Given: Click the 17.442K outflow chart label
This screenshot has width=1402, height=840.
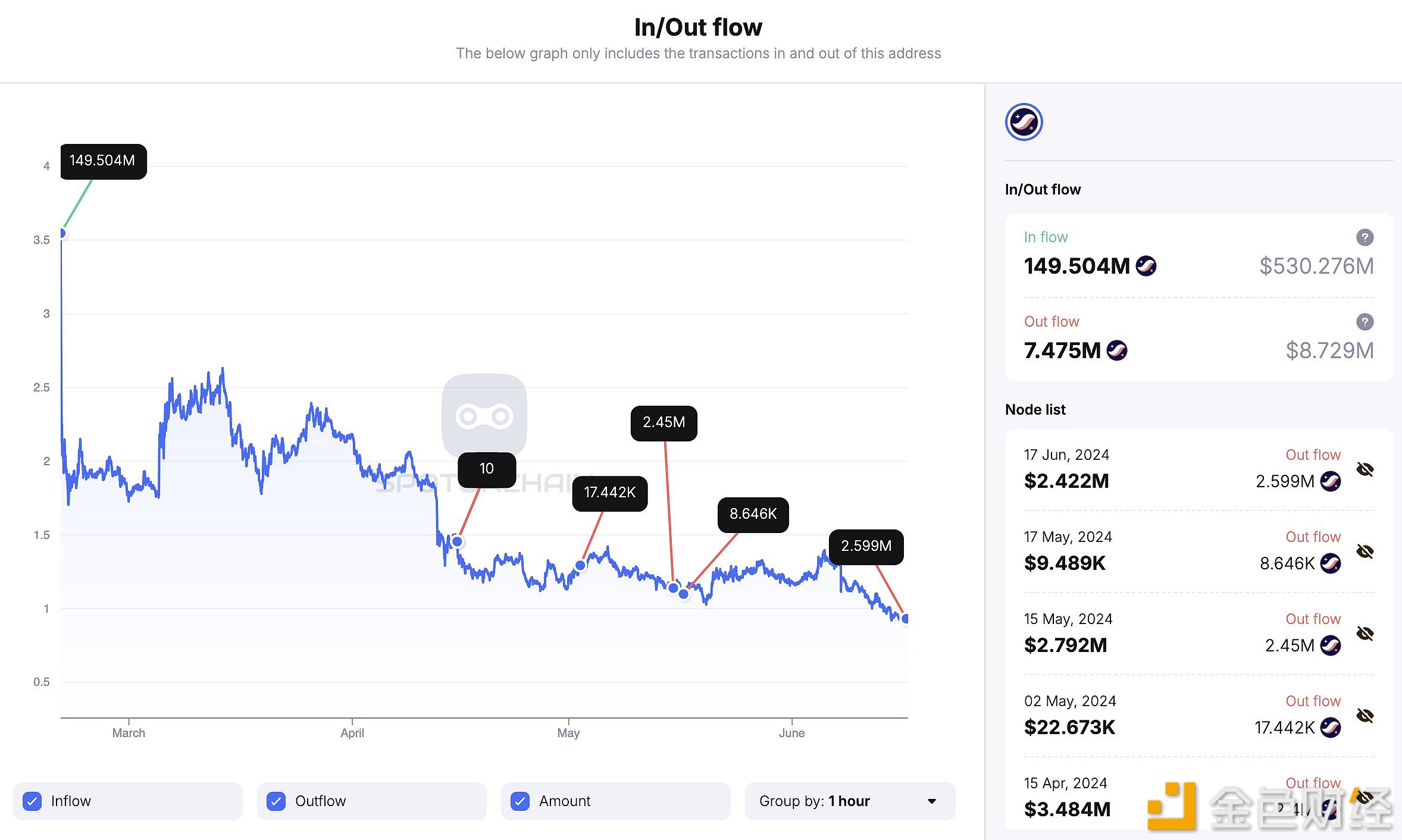Looking at the screenshot, I should pyautogui.click(x=609, y=493).
